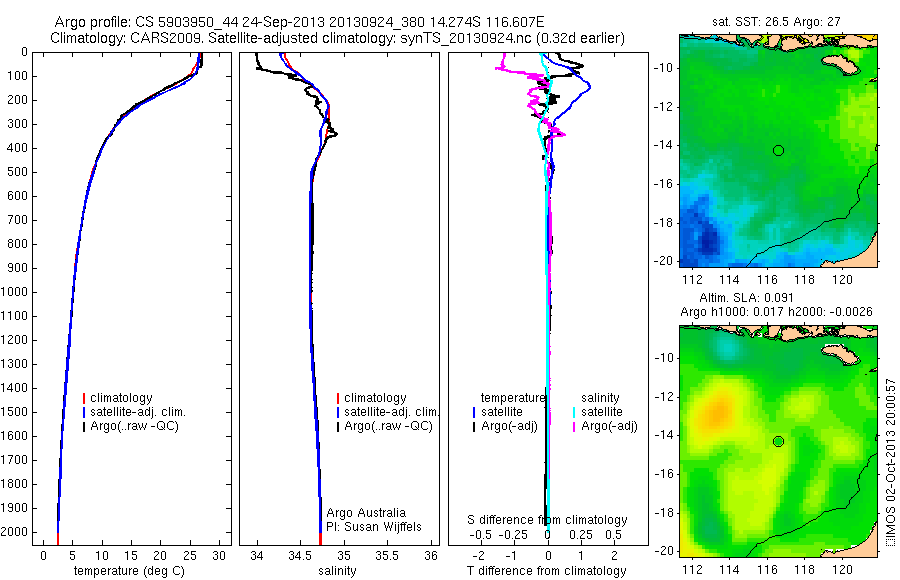Click 'T difference from climatology' axis label
The height and width of the screenshot is (580, 900).
point(546,571)
